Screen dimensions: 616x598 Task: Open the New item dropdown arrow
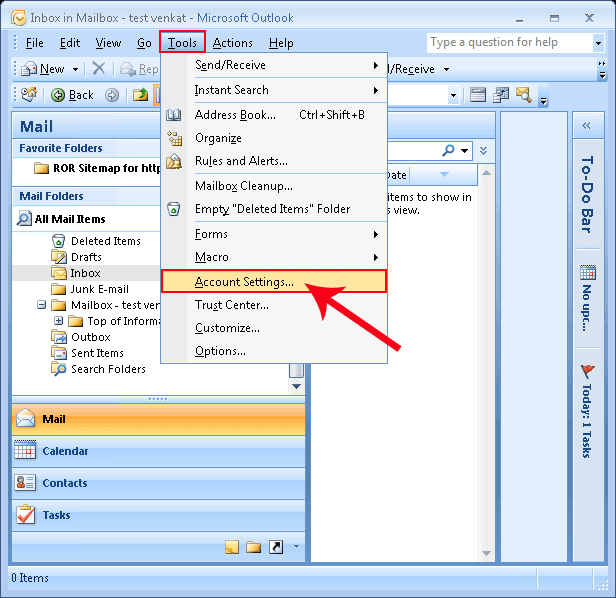click(75, 70)
